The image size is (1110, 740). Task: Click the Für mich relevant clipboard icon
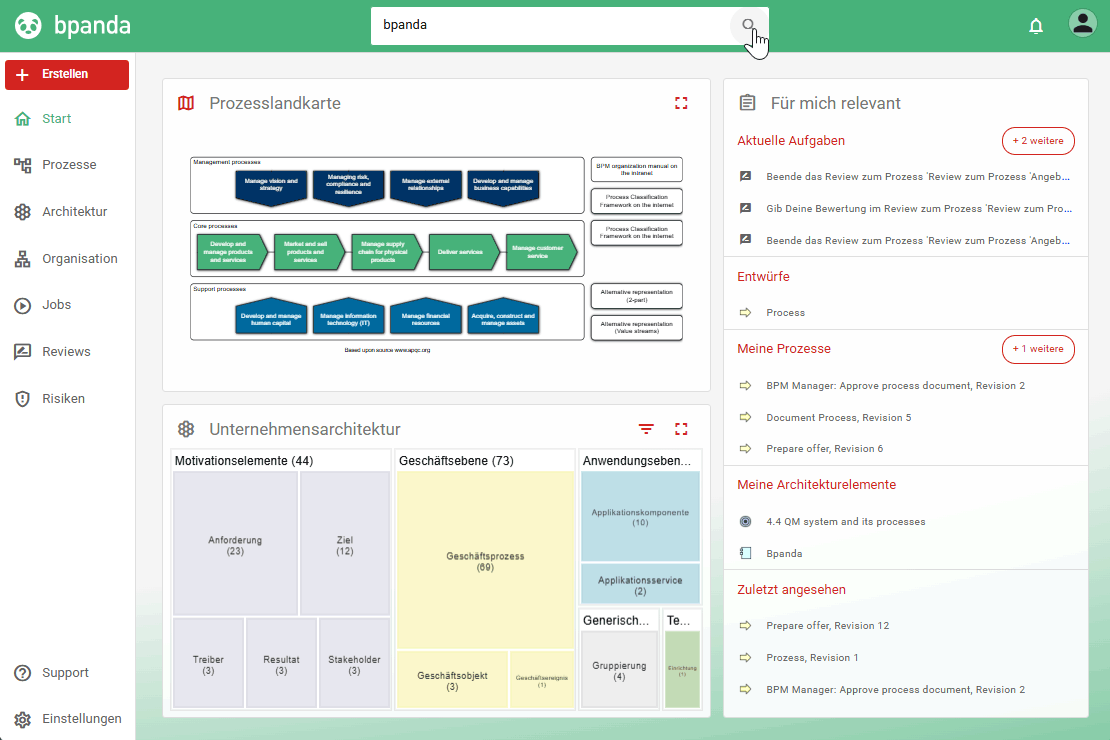(748, 103)
